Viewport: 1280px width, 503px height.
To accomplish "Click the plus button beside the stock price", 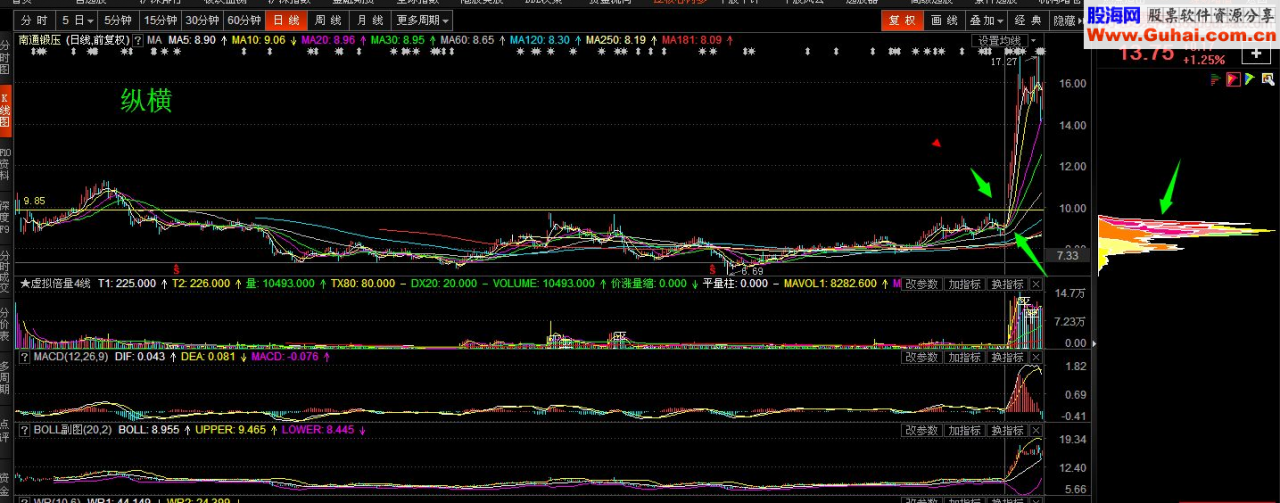I will click(1256, 54).
